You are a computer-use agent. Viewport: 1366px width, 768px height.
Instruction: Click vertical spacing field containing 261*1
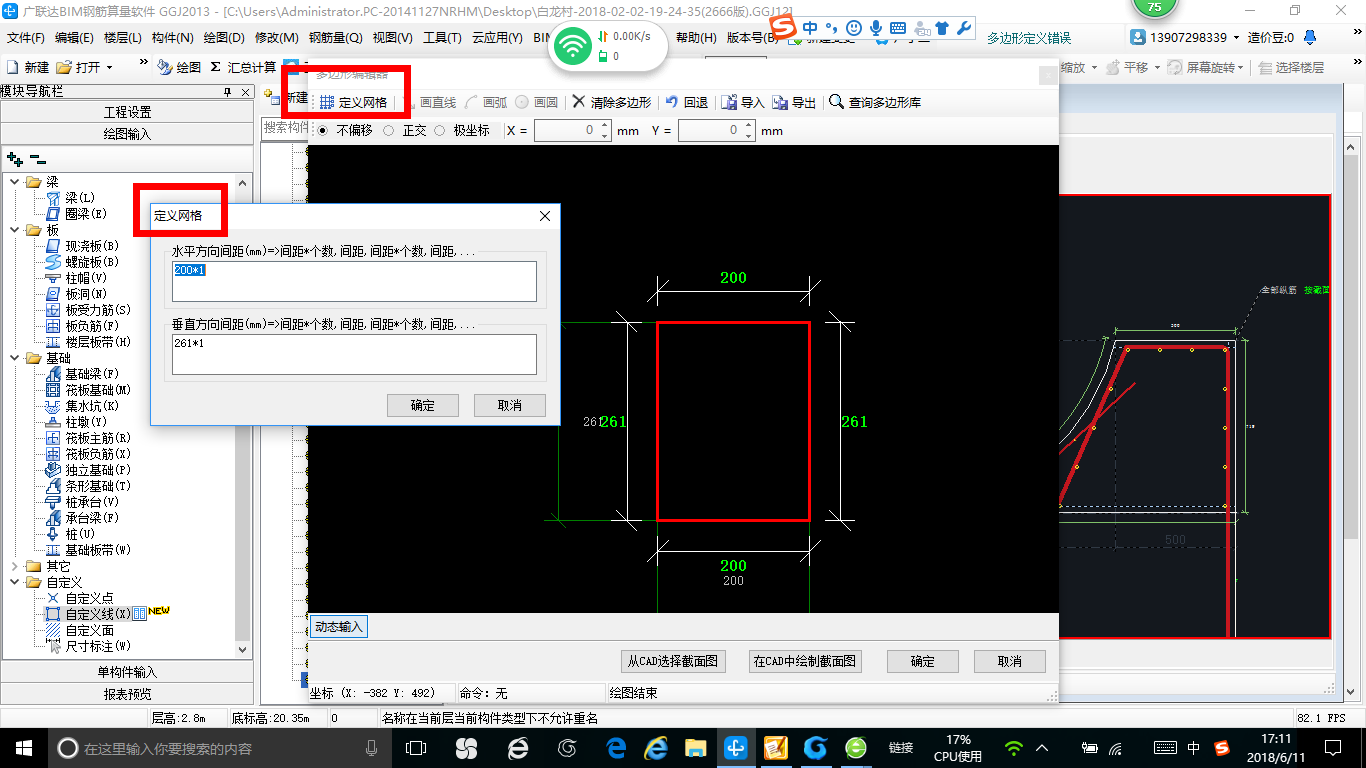tap(354, 354)
